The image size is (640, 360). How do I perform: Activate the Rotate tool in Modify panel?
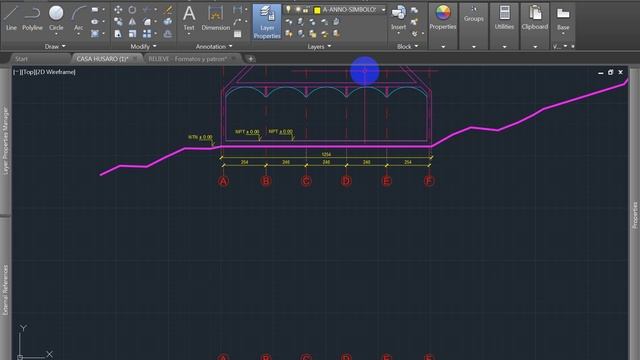click(x=132, y=9)
